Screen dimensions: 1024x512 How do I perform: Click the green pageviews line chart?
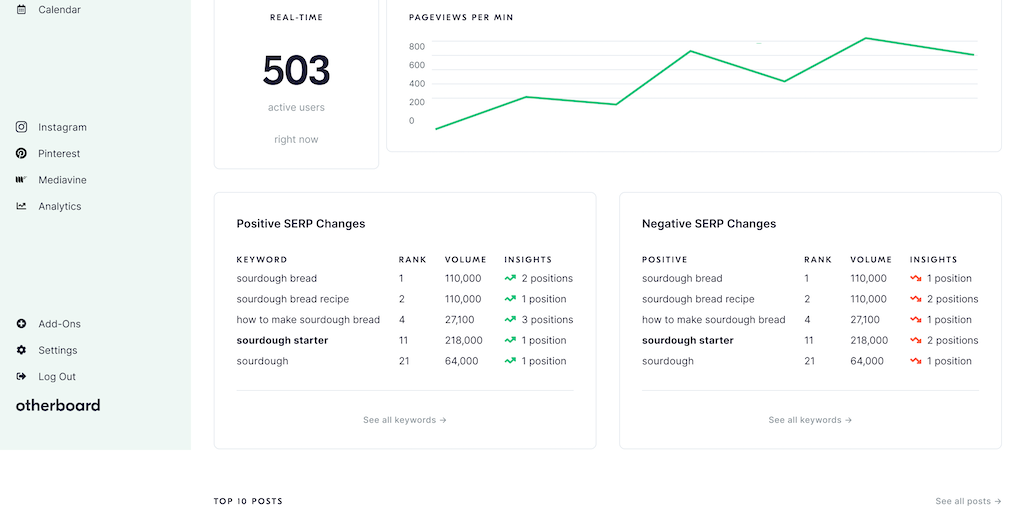tap(690, 52)
